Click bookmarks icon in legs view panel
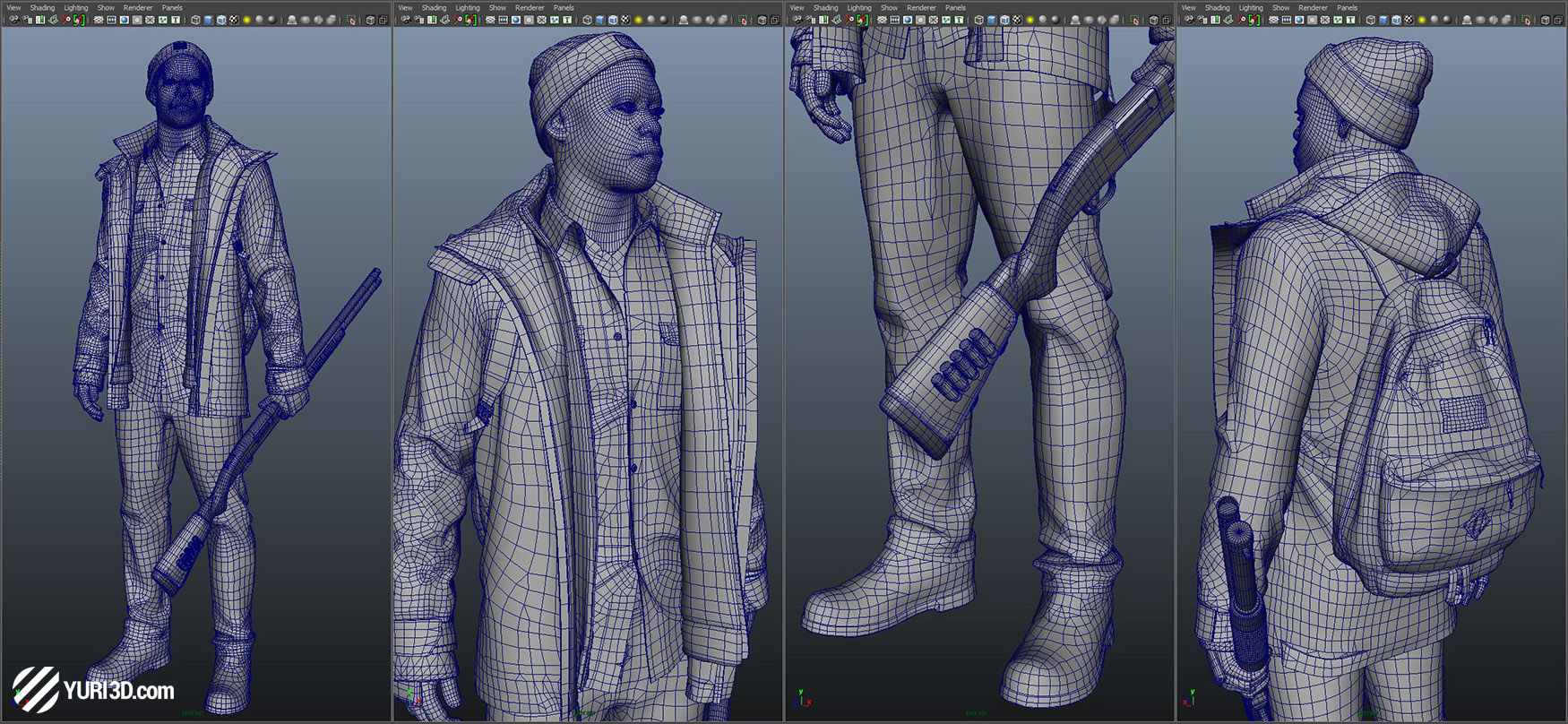Image resolution: width=1568 pixels, height=724 pixels. click(823, 20)
